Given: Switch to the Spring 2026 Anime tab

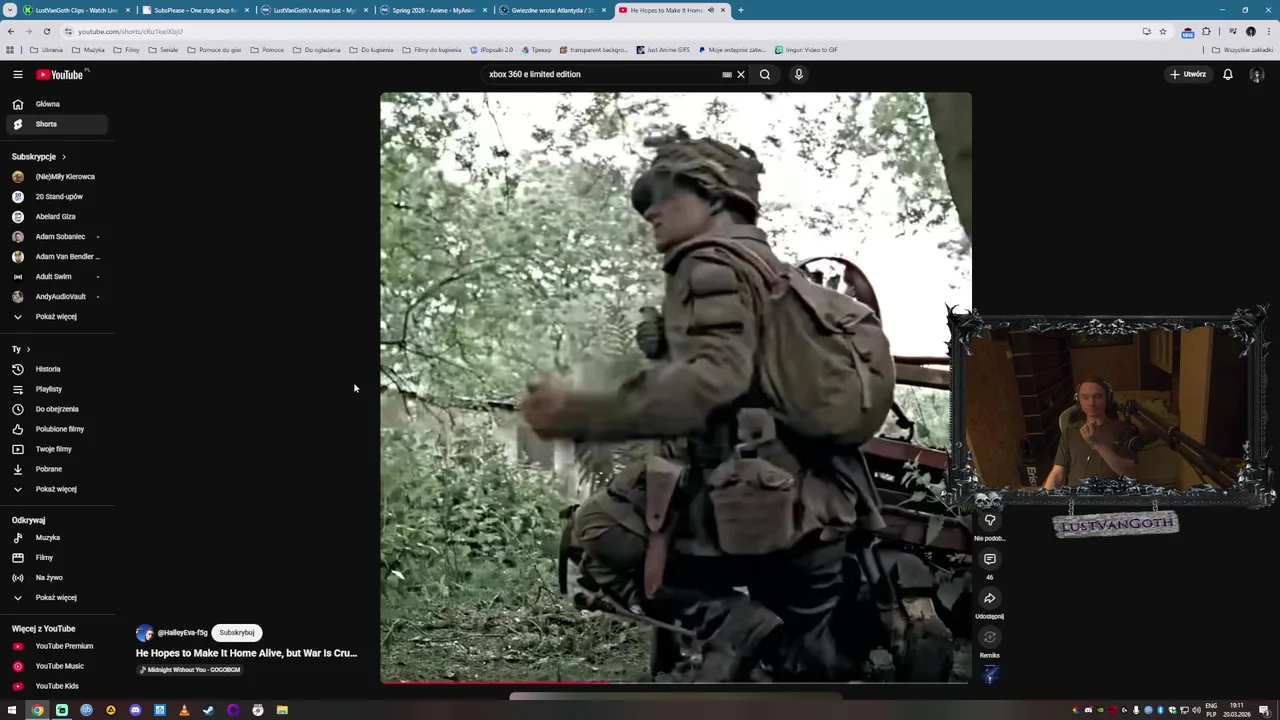Looking at the screenshot, I should [x=433, y=10].
